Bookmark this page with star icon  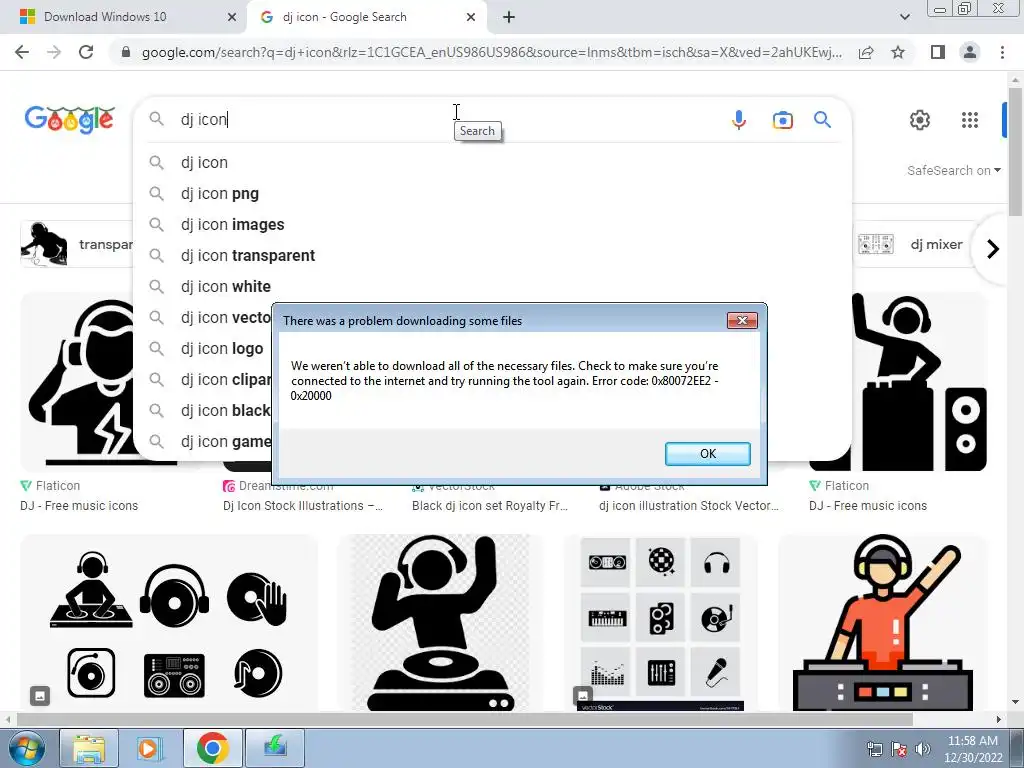pos(898,52)
